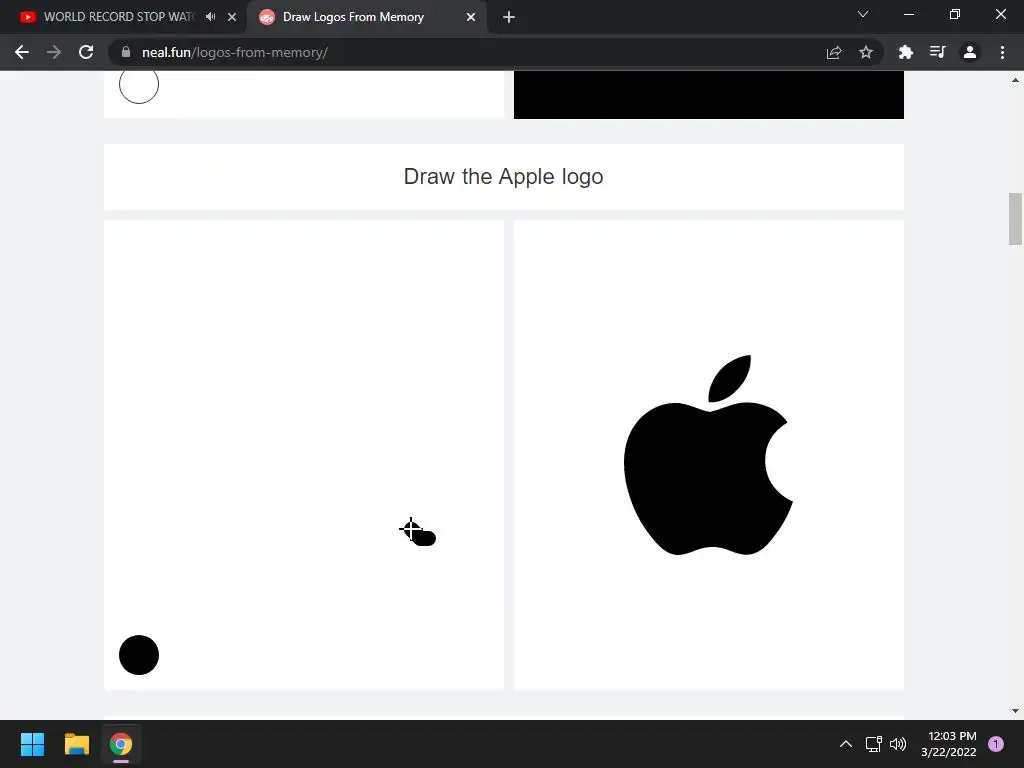
Task: Open the clock showing 12:03 PM
Action: 949,744
